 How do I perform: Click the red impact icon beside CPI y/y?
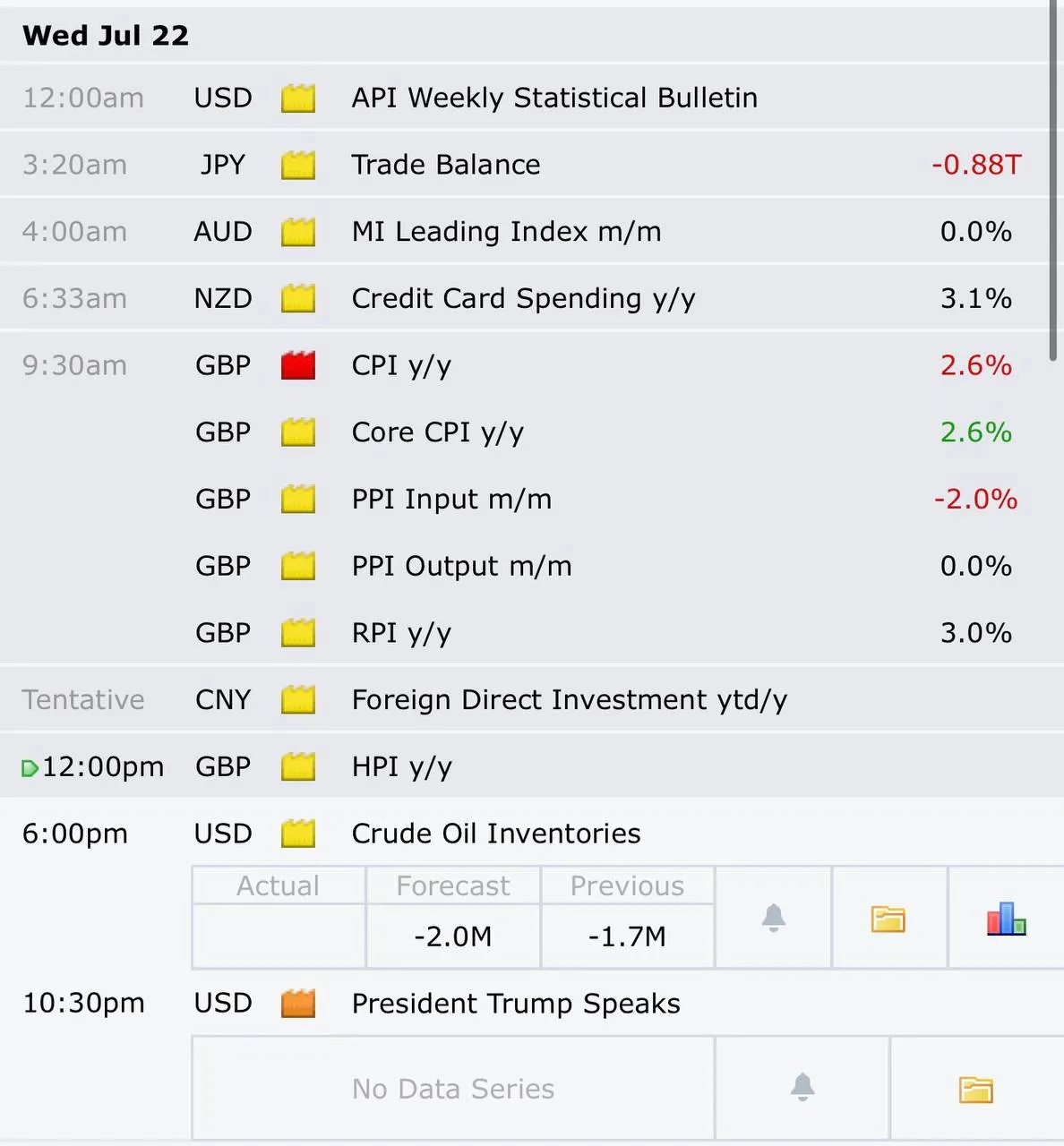[298, 365]
